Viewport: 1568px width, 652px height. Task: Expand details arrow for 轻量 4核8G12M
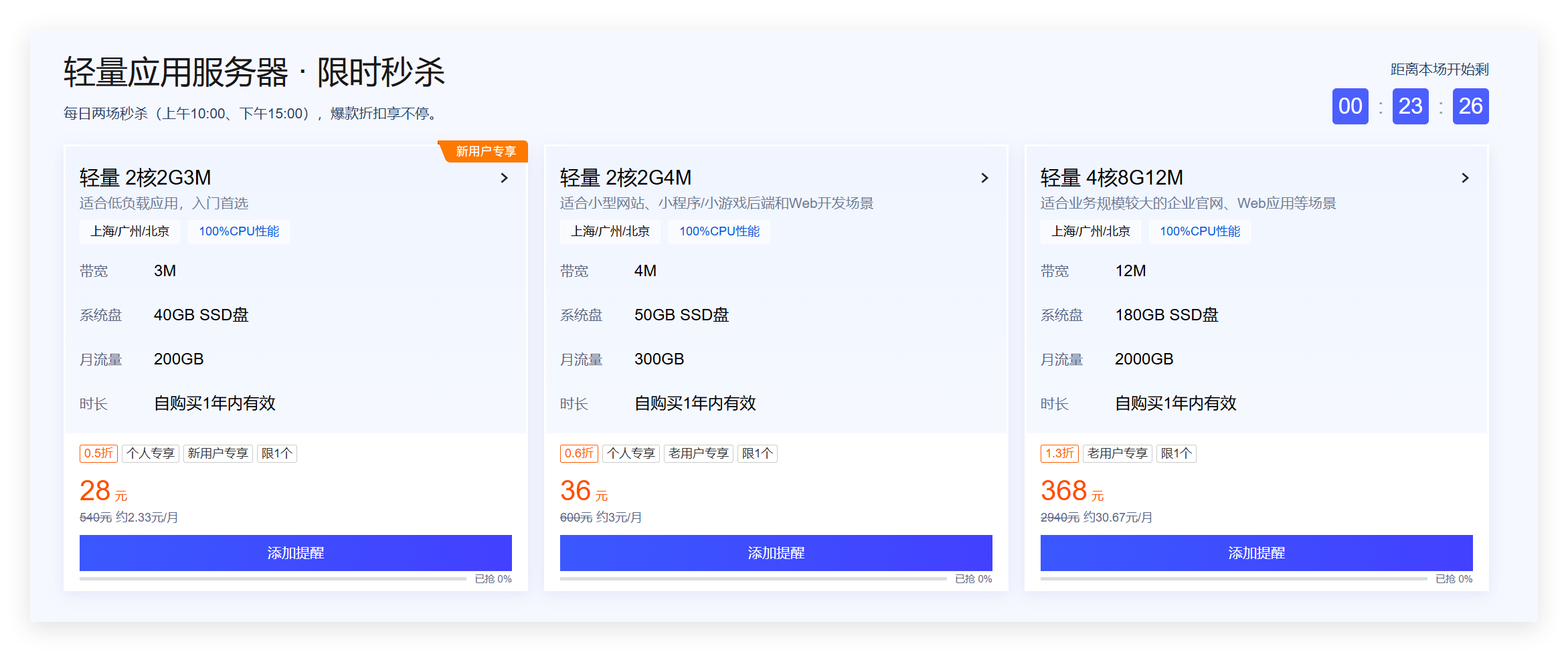click(x=1465, y=178)
